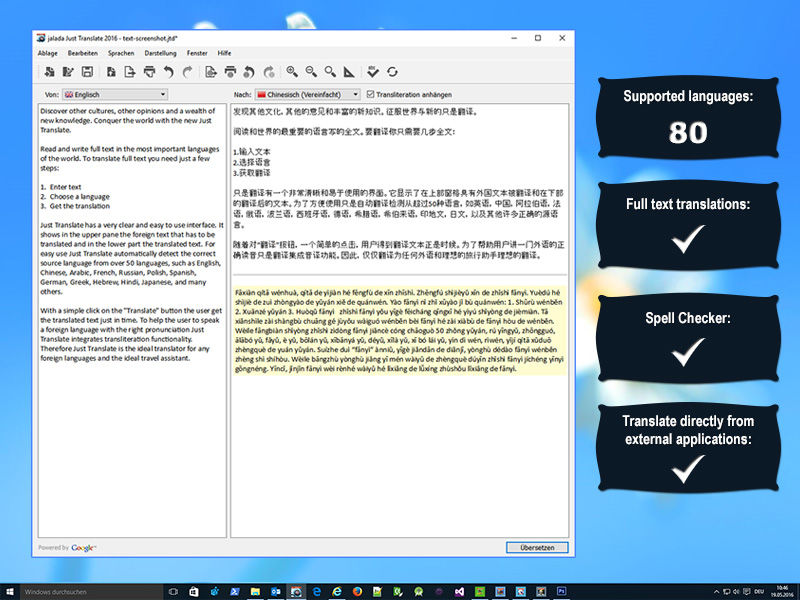Click the redo arrow with round badge
The height and width of the screenshot is (600, 800).
pyautogui.click(x=269, y=72)
